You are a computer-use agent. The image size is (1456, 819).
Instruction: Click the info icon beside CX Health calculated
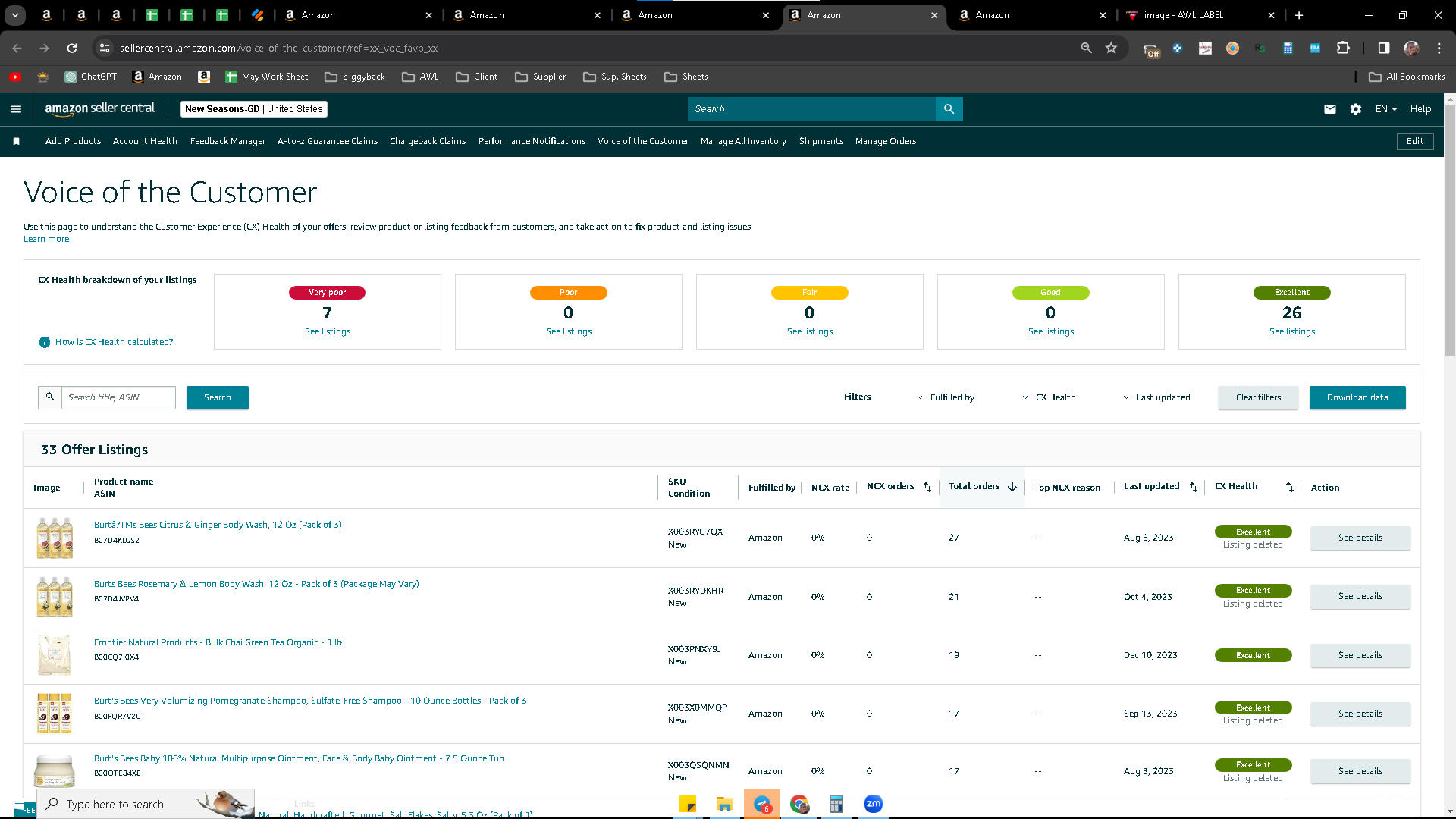coord(45,342)
